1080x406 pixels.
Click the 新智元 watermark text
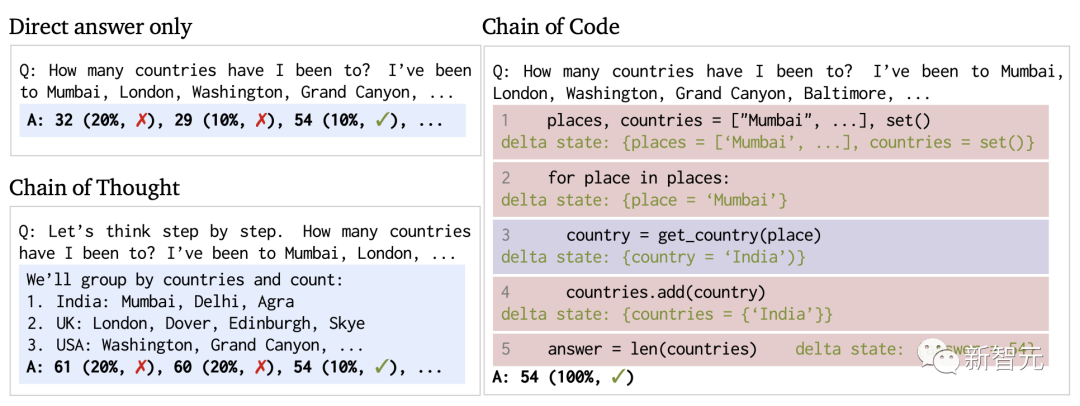1002,356
